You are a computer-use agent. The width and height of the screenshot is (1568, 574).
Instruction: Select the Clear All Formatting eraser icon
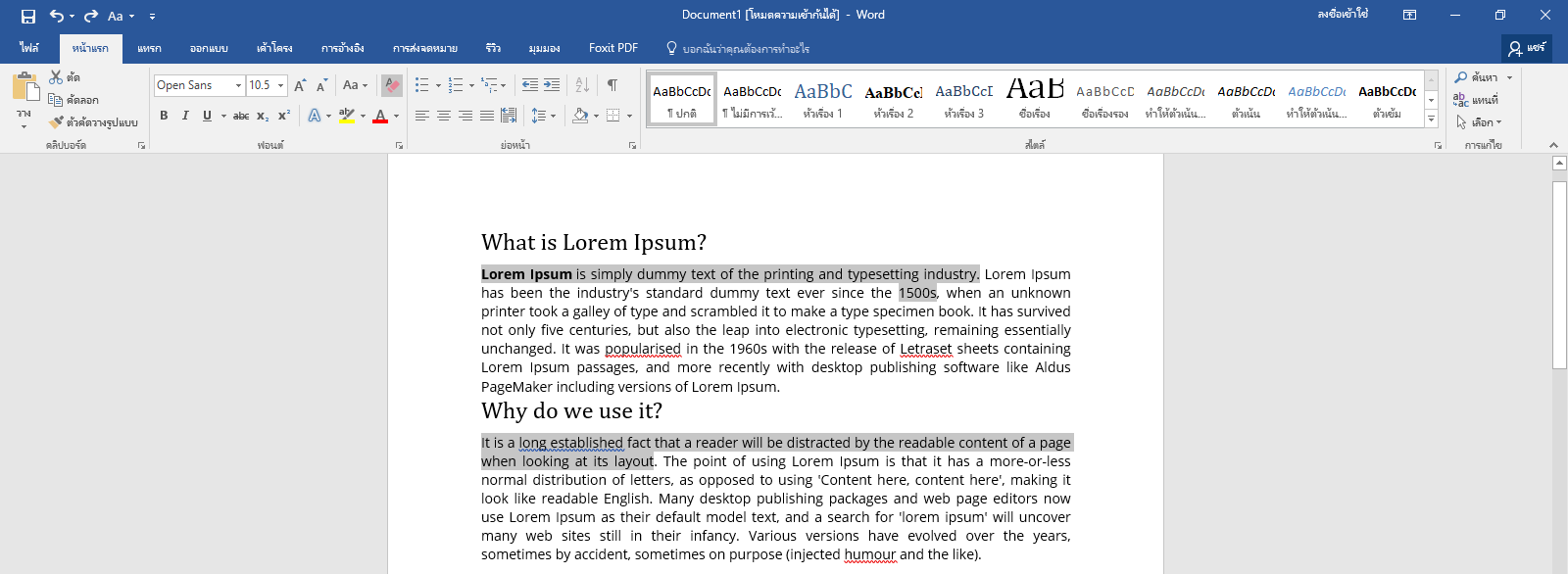pos(392,85)
